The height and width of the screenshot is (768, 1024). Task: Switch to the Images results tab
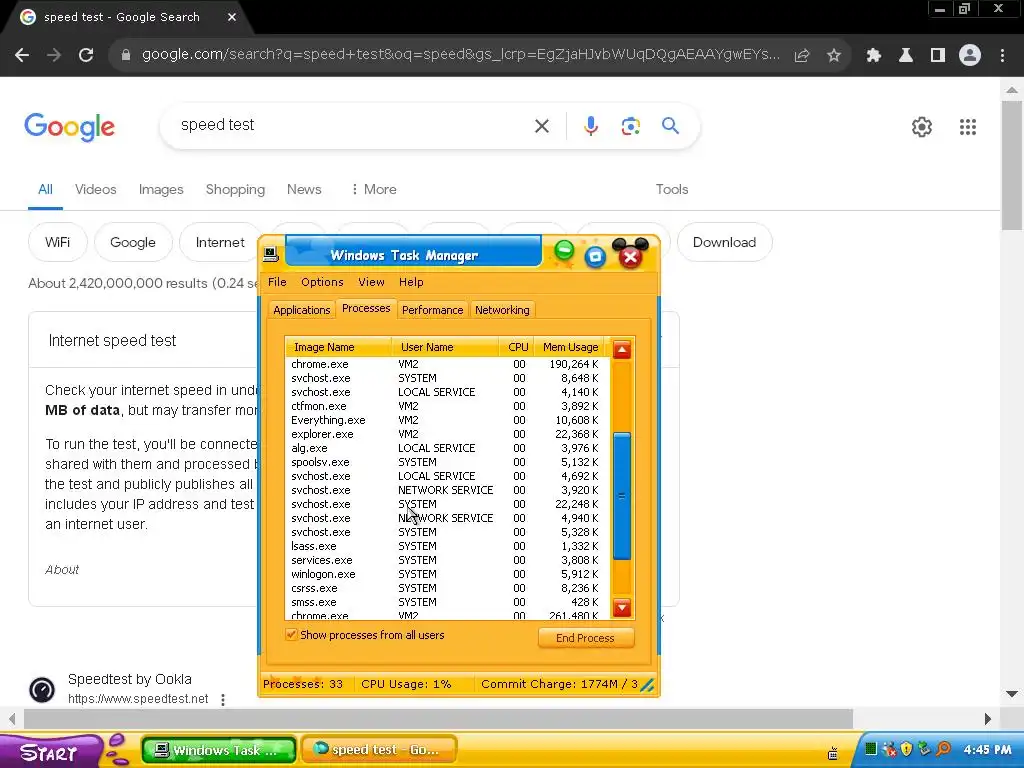click(161, 189)
